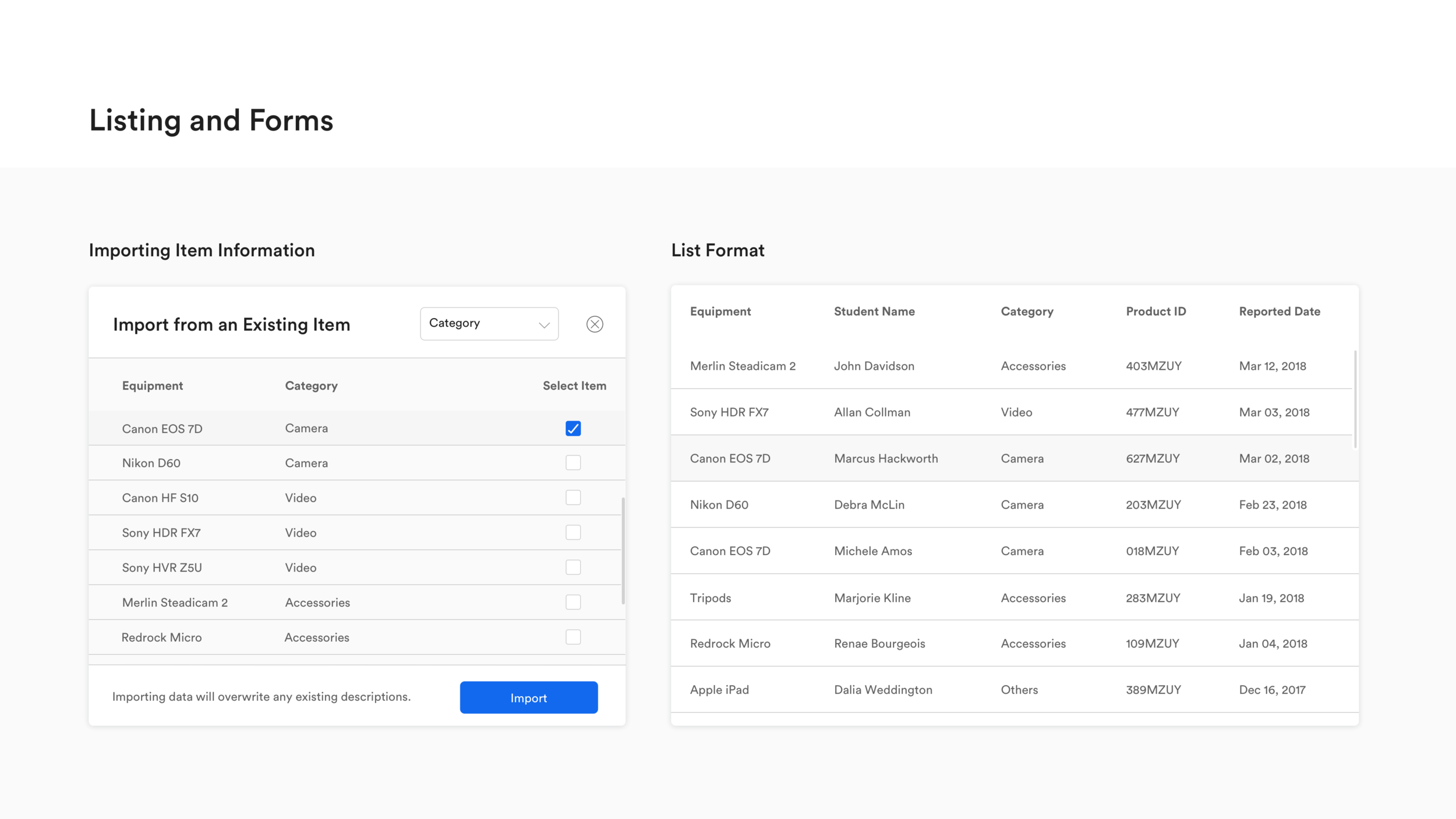This screenshot has height=819, width=1456.
Task: Uncheck the Canon EOS 7D checkbox
Action: click(x=573, y=428)
